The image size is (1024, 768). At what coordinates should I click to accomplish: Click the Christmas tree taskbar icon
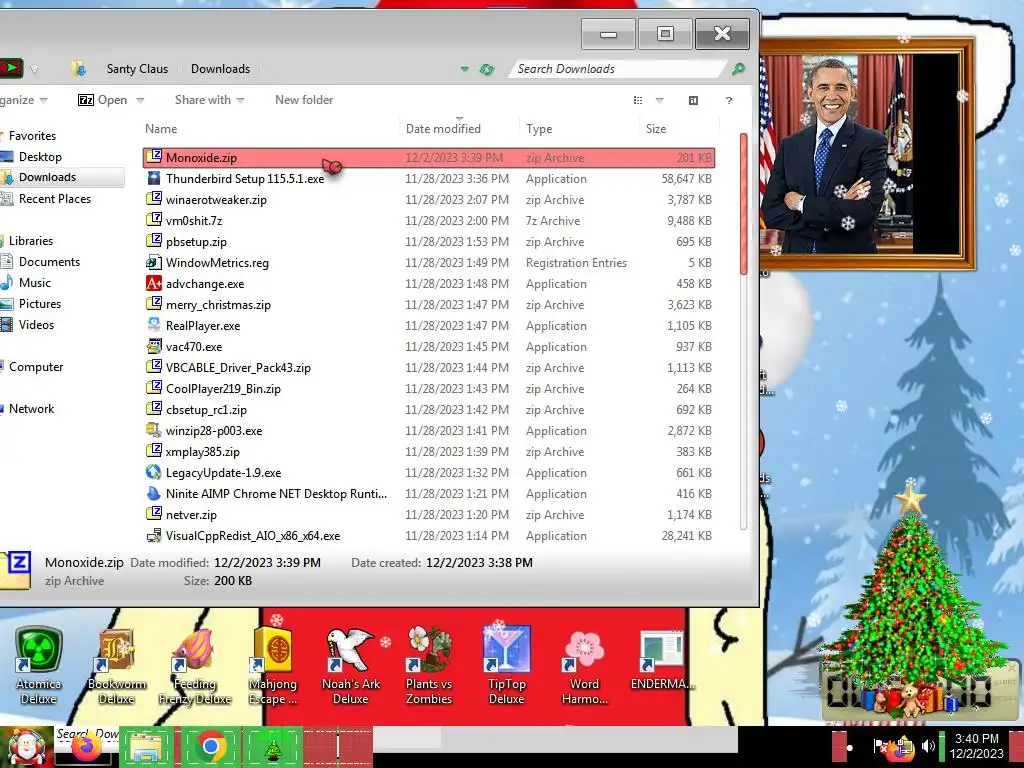tap(273, 746)
